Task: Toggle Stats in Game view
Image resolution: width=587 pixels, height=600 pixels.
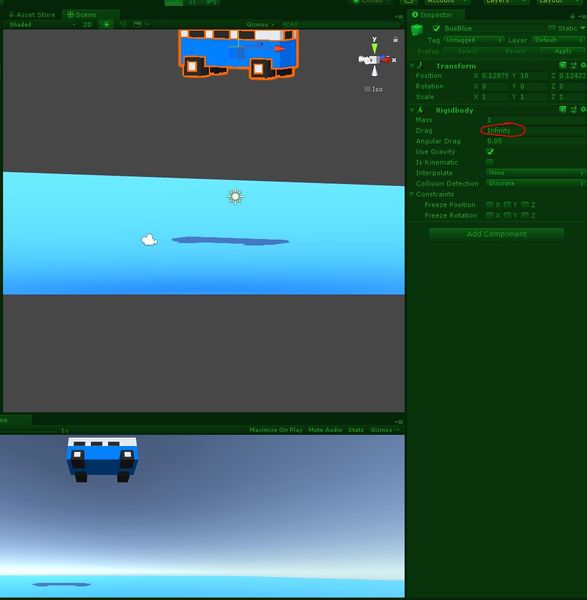Action: 356,430
